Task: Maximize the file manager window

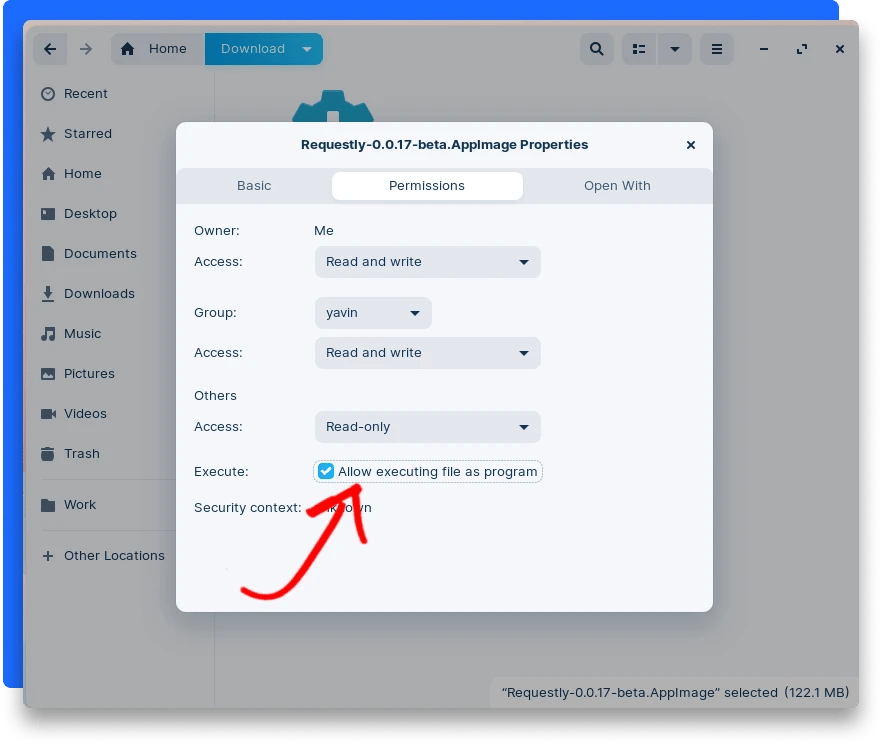Action: 802,49
